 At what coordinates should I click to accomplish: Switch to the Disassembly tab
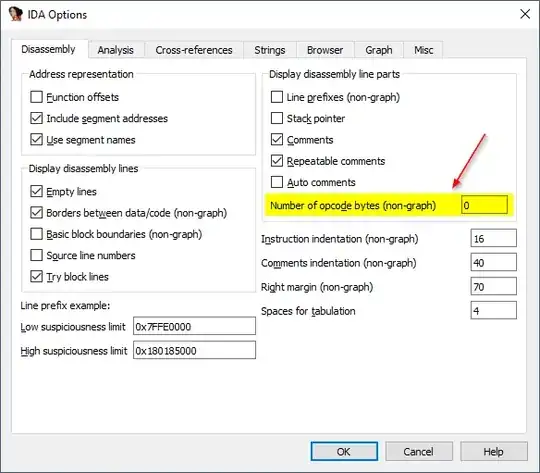[x=49, y=49]
